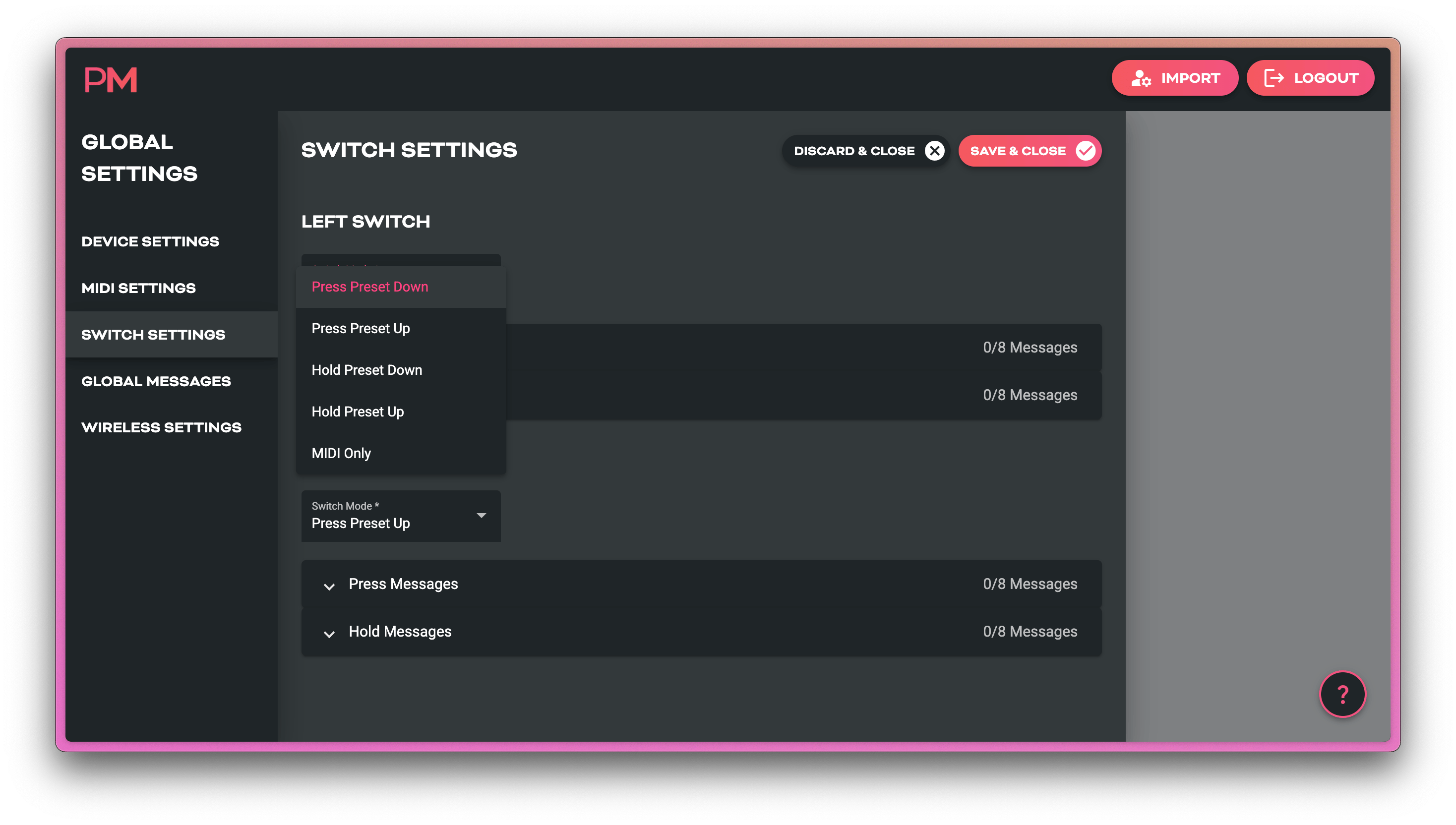1456x825 pixels.
Task: Click the logout arrow icon
Action: (1274, 78)
